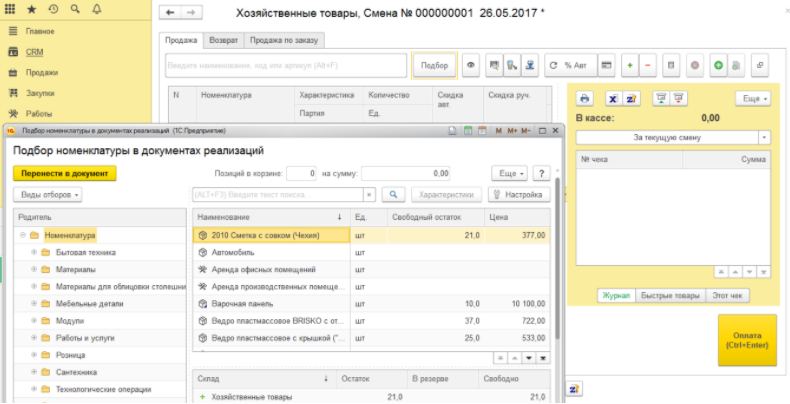Expand the Бытовая техника folder

tap(34, 252)
